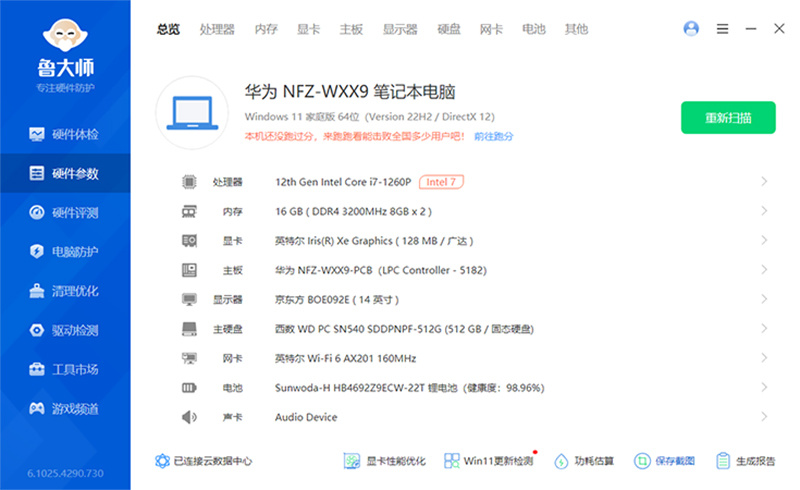This screenshot has width=800, height=490.
Task: Click the laptop computer thumbnail icon
Action: [x=192, y=113]
